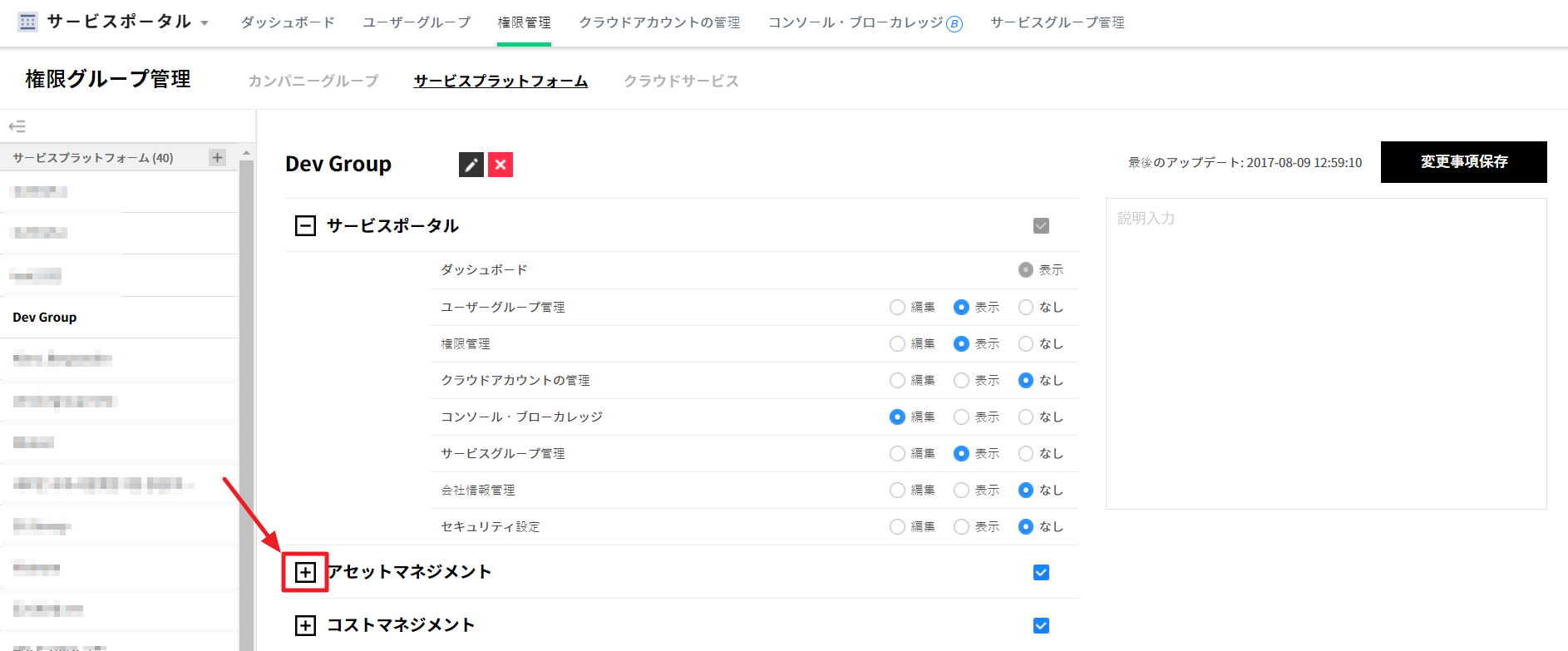Image resolution: width=1568 pixels, height=651 pixels.
Task: Select Dev Group in the sidebar list
Action: pos(45,318)
